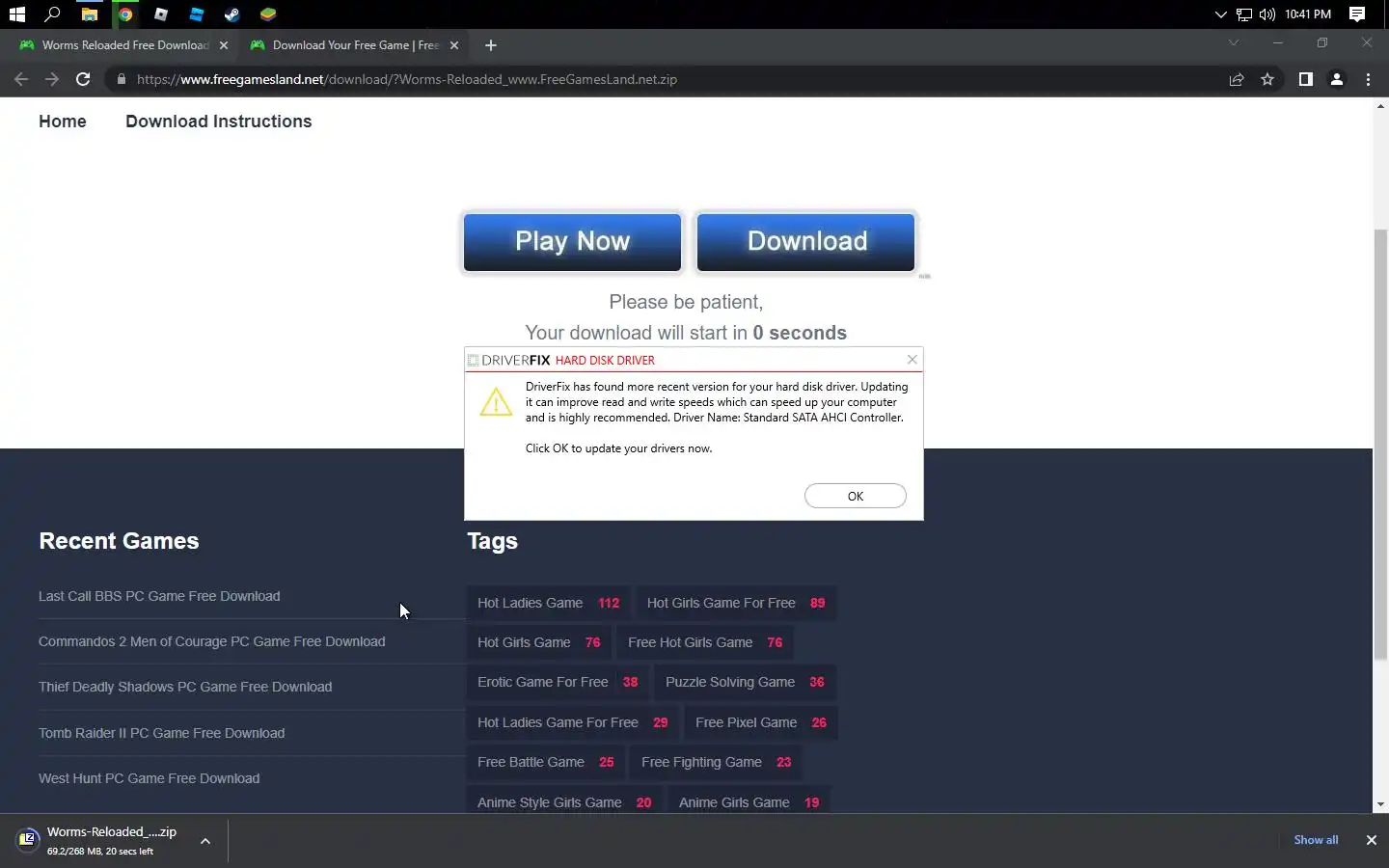Image resolution: width=1389 pixels, height=868 pixels.
Task: Select the Free Pixel Game tag
Action: click(761, 722)
